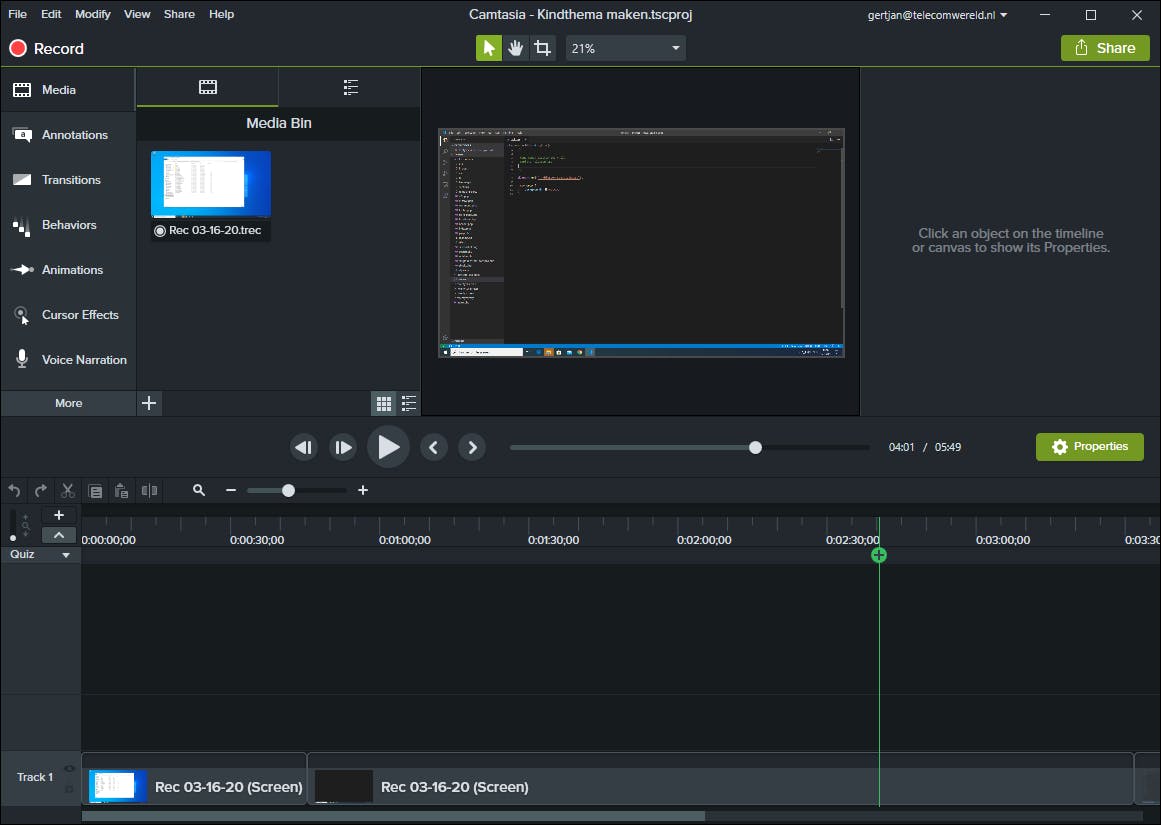
Task: Click the Cut scissors icon
Action: coord(68,490)
